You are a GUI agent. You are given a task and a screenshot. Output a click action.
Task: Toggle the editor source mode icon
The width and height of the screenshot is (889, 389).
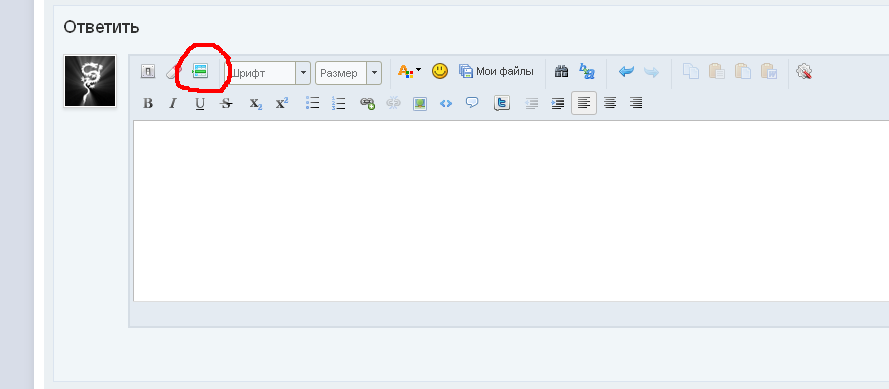click(x=147, y=71)
